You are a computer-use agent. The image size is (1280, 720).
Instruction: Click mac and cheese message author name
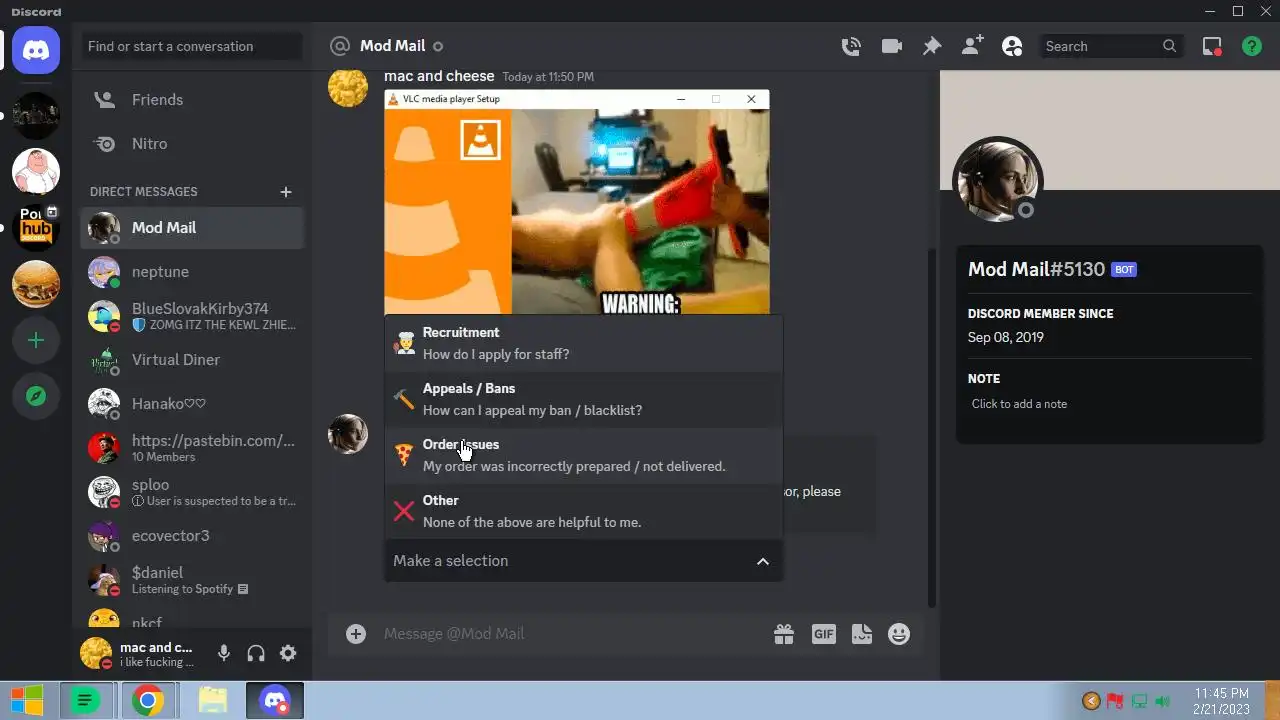tap(439, 76)
